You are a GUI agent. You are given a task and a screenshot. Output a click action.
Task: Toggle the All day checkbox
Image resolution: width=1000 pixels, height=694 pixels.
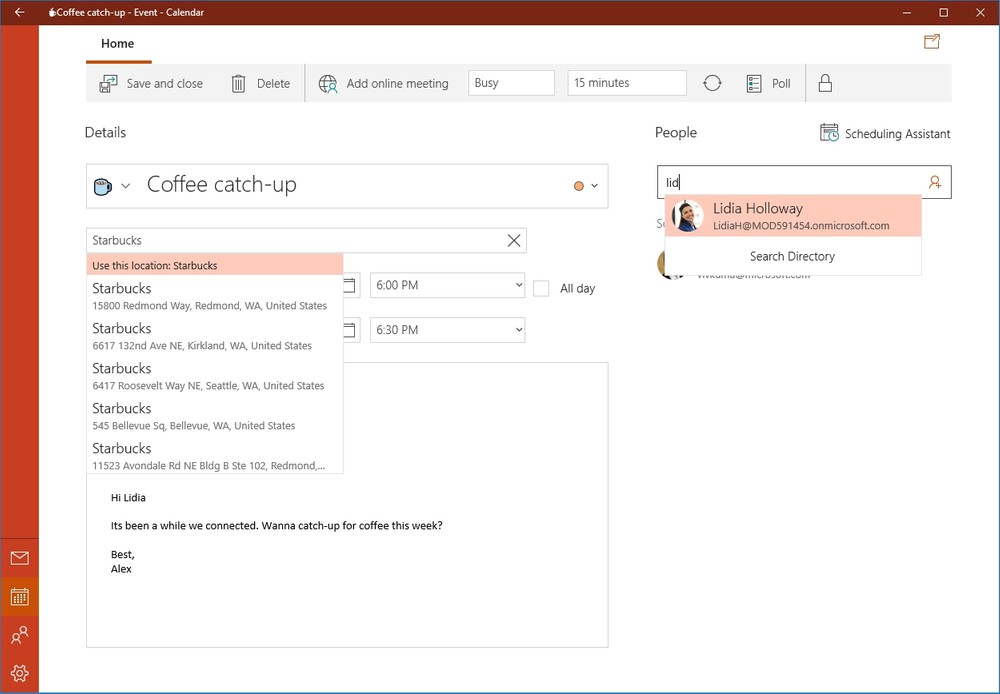[x=541, y=288]
